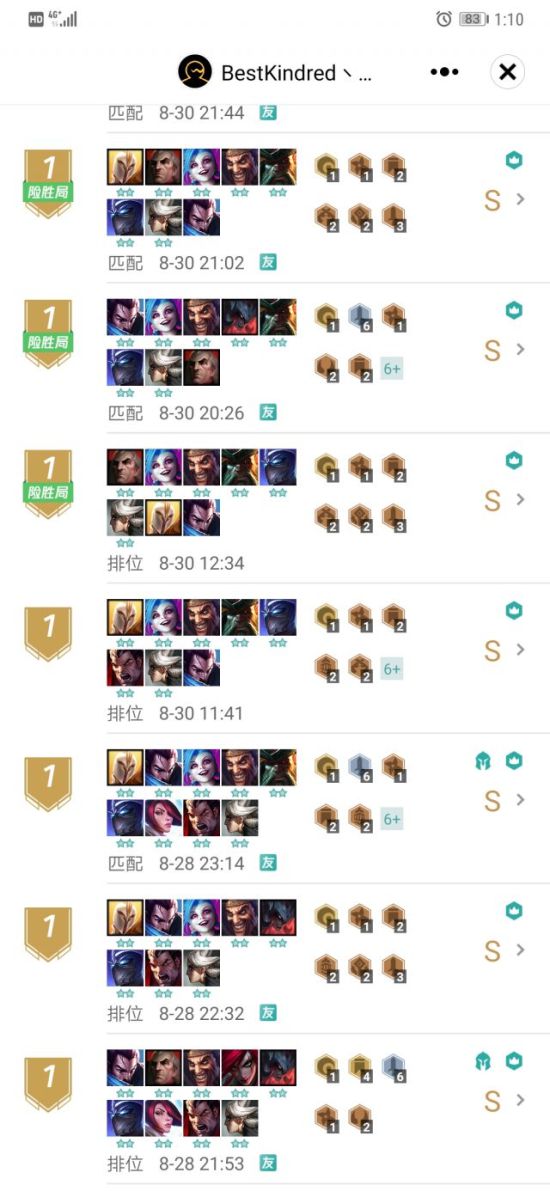Viewport: 550px width, 1191px height.
Task: Expand the 8-30 21:02 match details chevron
Action: tap(520, 200)
